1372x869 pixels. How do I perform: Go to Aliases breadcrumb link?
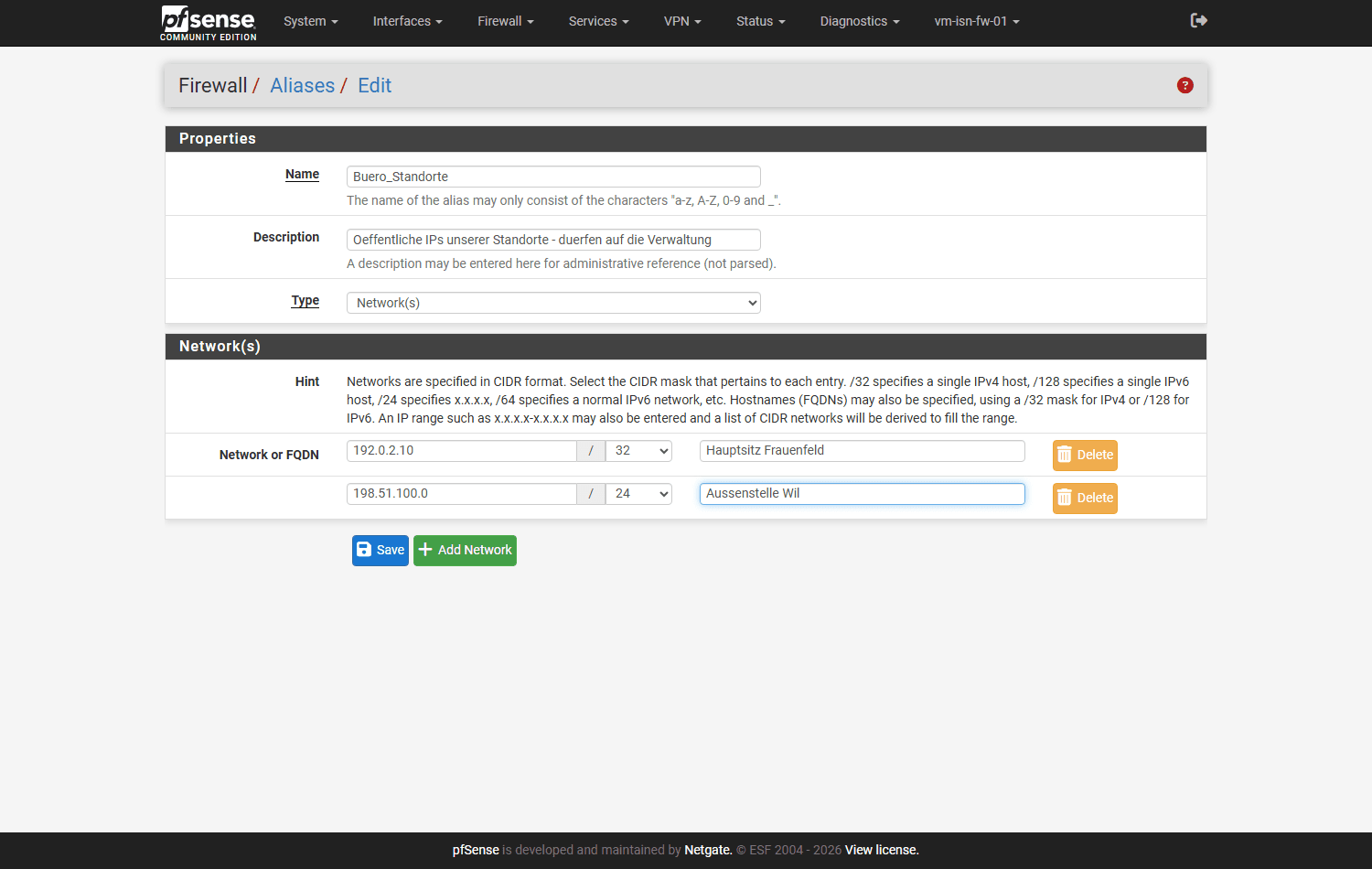(303, 85)
